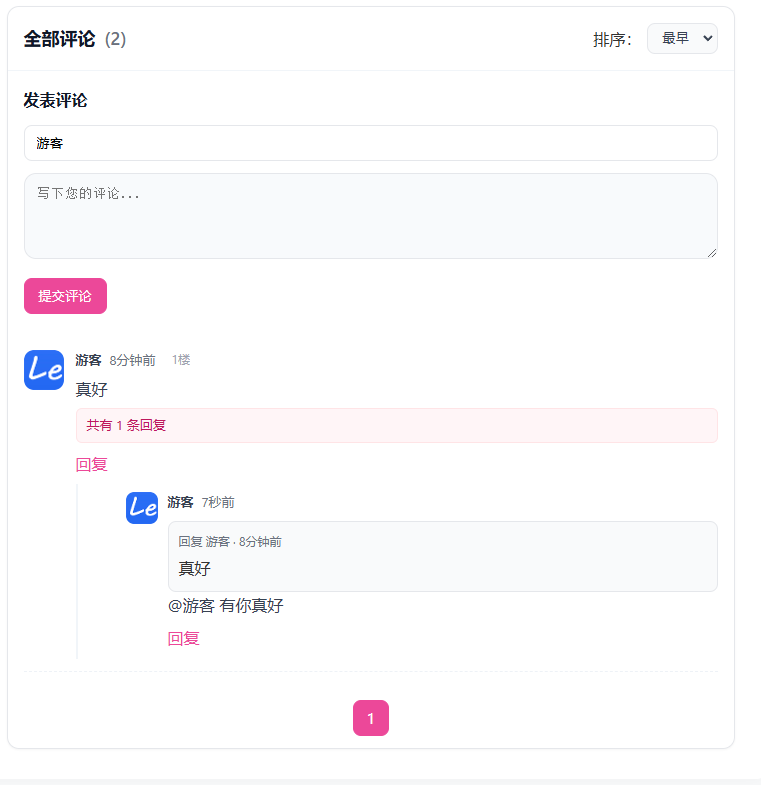Click the 7秒前 timestamp on the reply
This screenshot has height=785, width=761.
coord(218,502)
